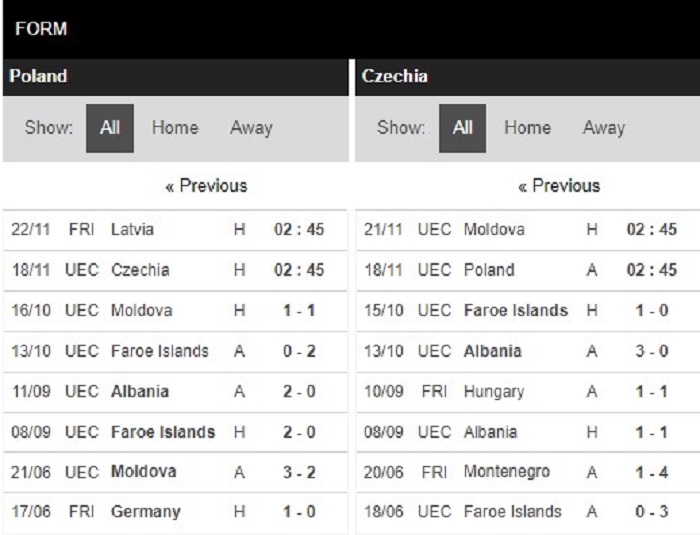
Task: Click Germany in Poland's 17/06 friendly
Action: click(x=146, y=512)
